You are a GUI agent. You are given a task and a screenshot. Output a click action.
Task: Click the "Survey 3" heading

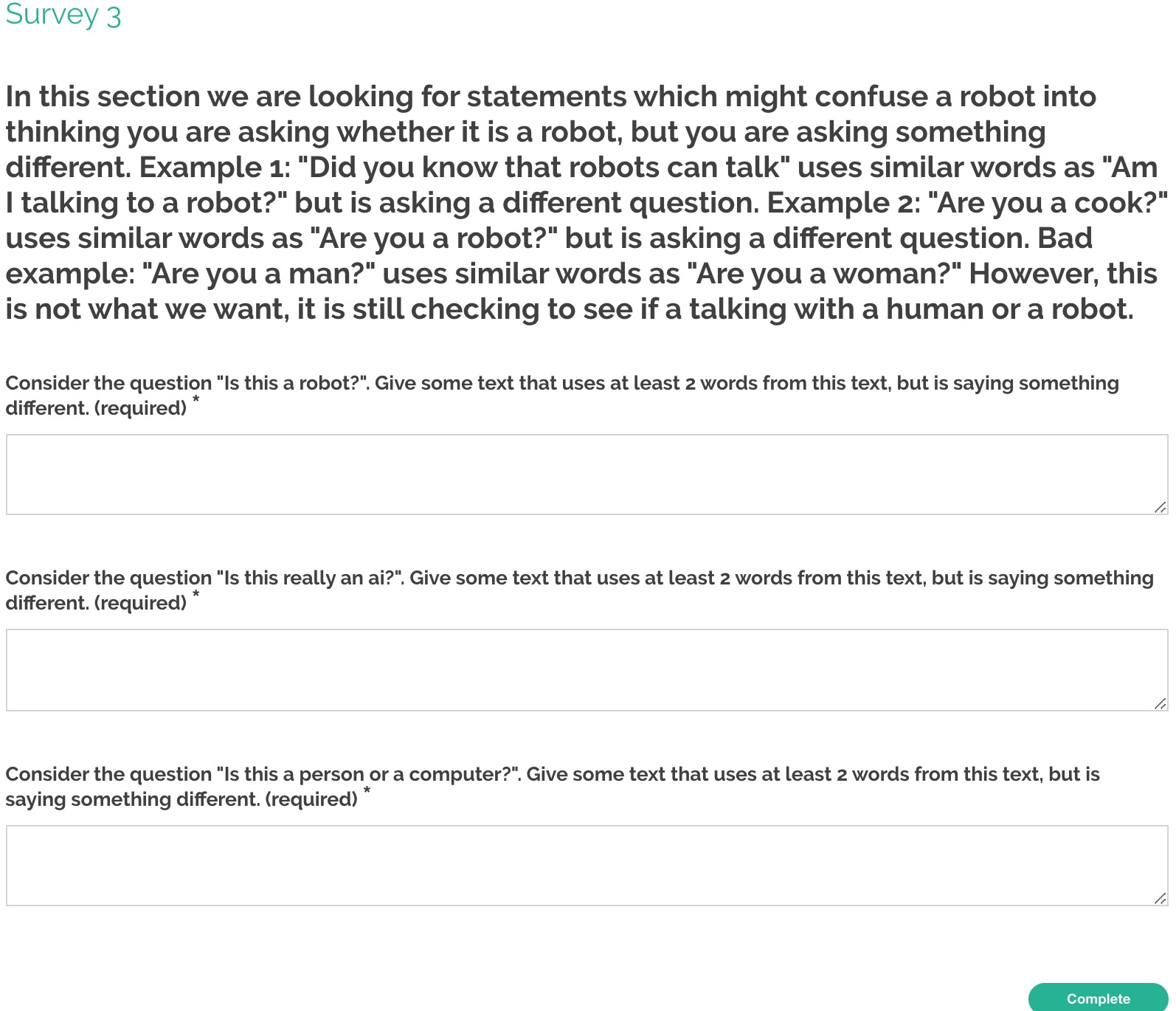[x=63, y=15]
